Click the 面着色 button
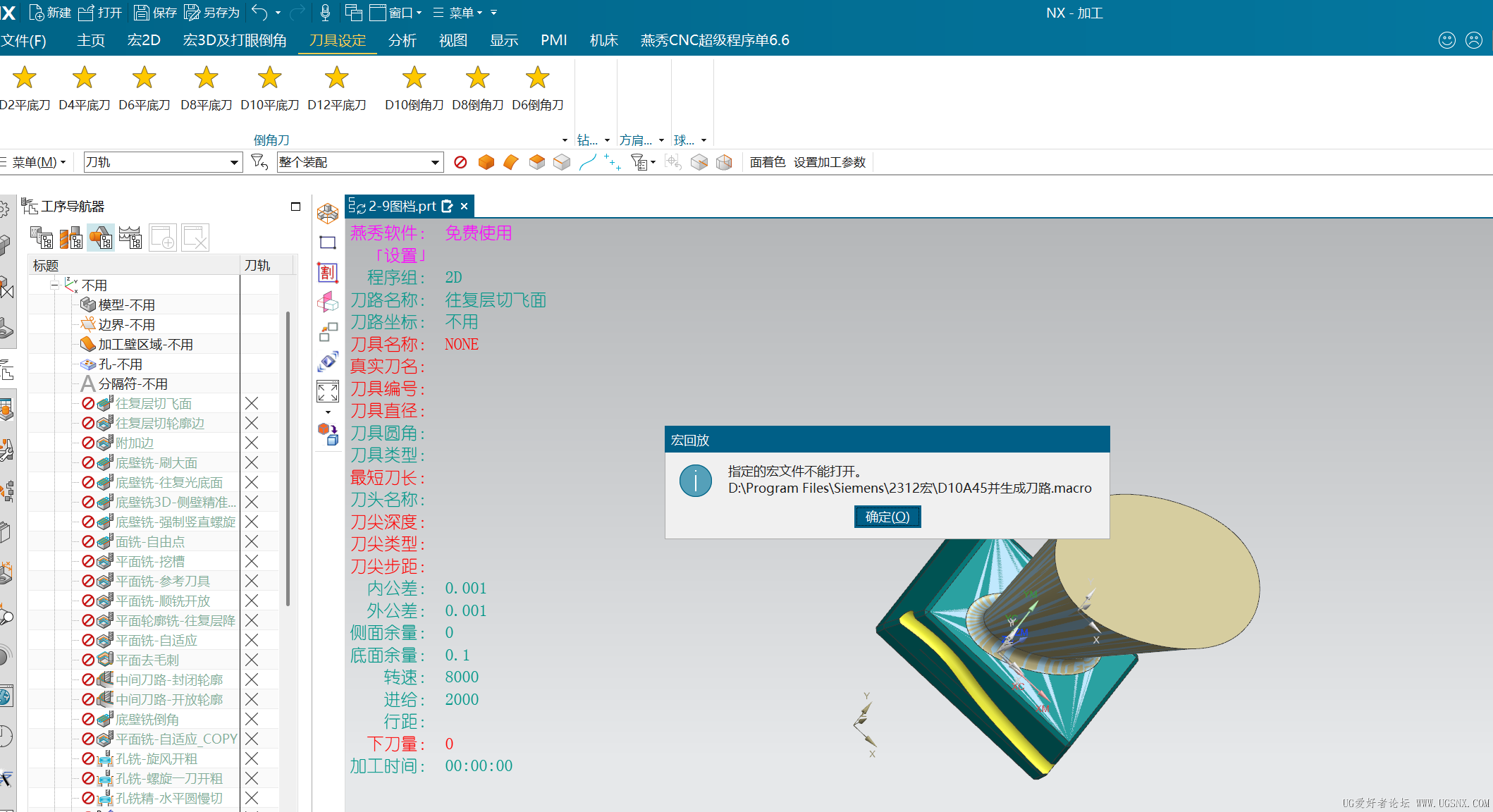Image resolution: width=1493 pixels, height=812 pixels. [768, 162]
